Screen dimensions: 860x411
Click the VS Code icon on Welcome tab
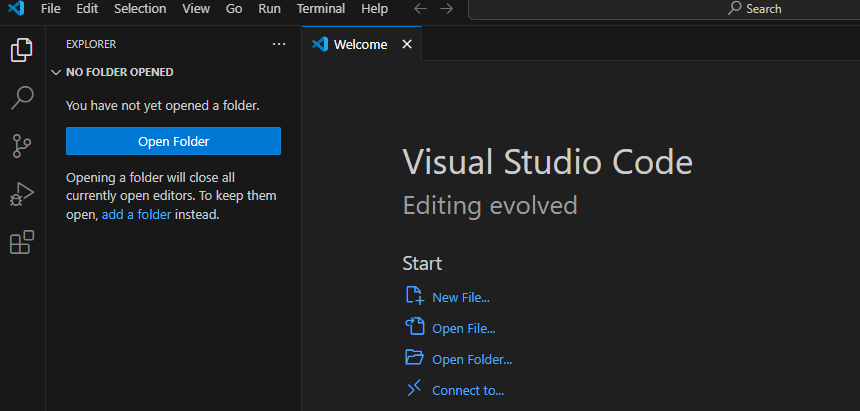coord(320,44)
